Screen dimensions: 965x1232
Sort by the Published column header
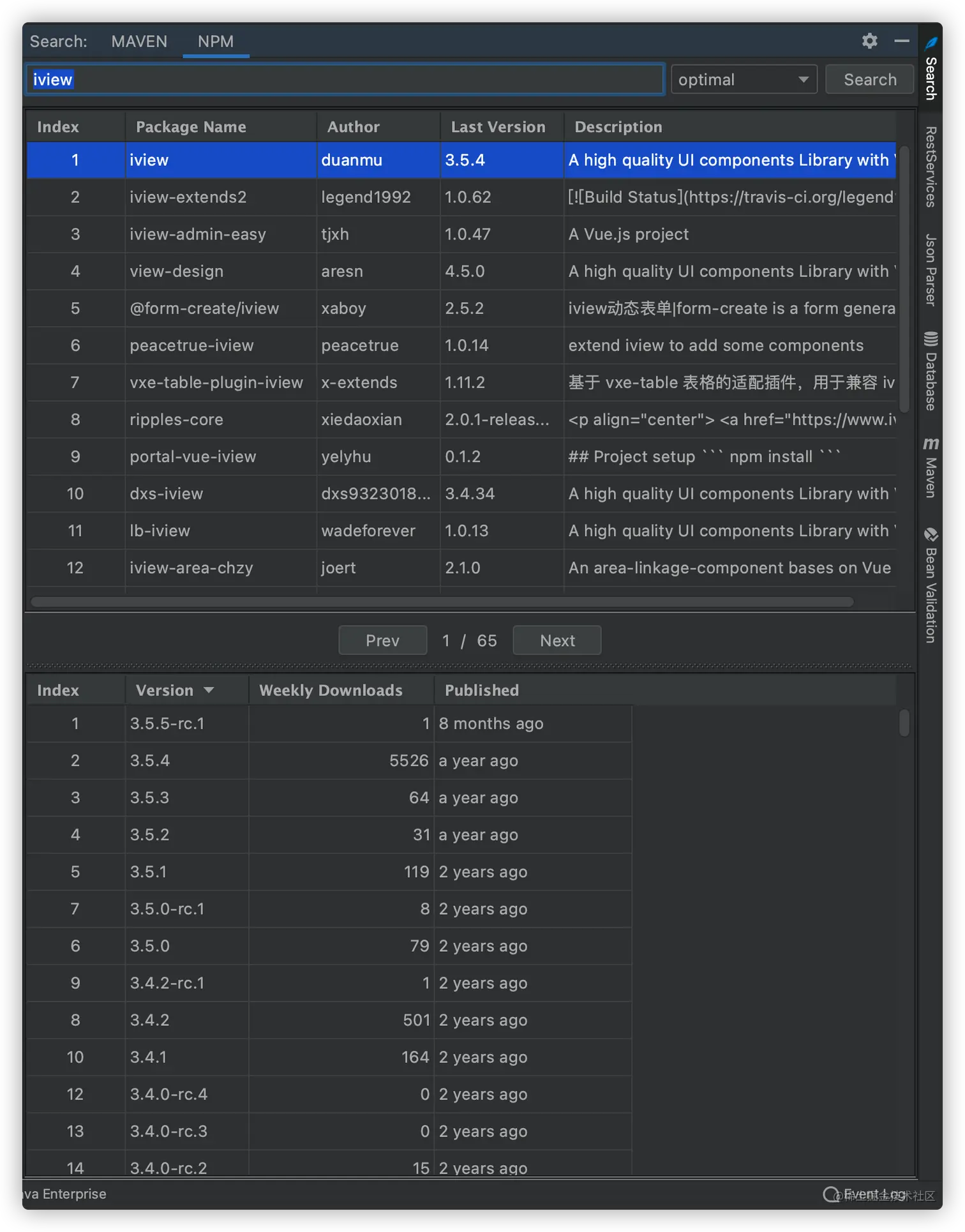[533, 690]
